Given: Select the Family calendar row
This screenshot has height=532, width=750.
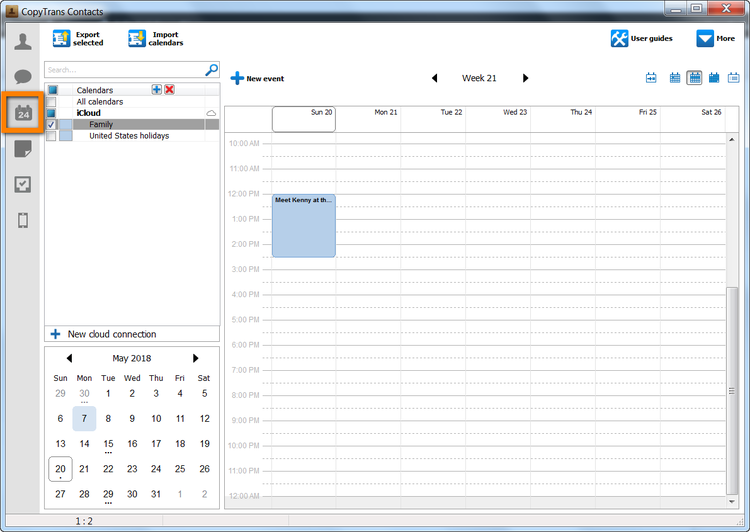Looking at the screenshot, I should click(x=132, y=124).
